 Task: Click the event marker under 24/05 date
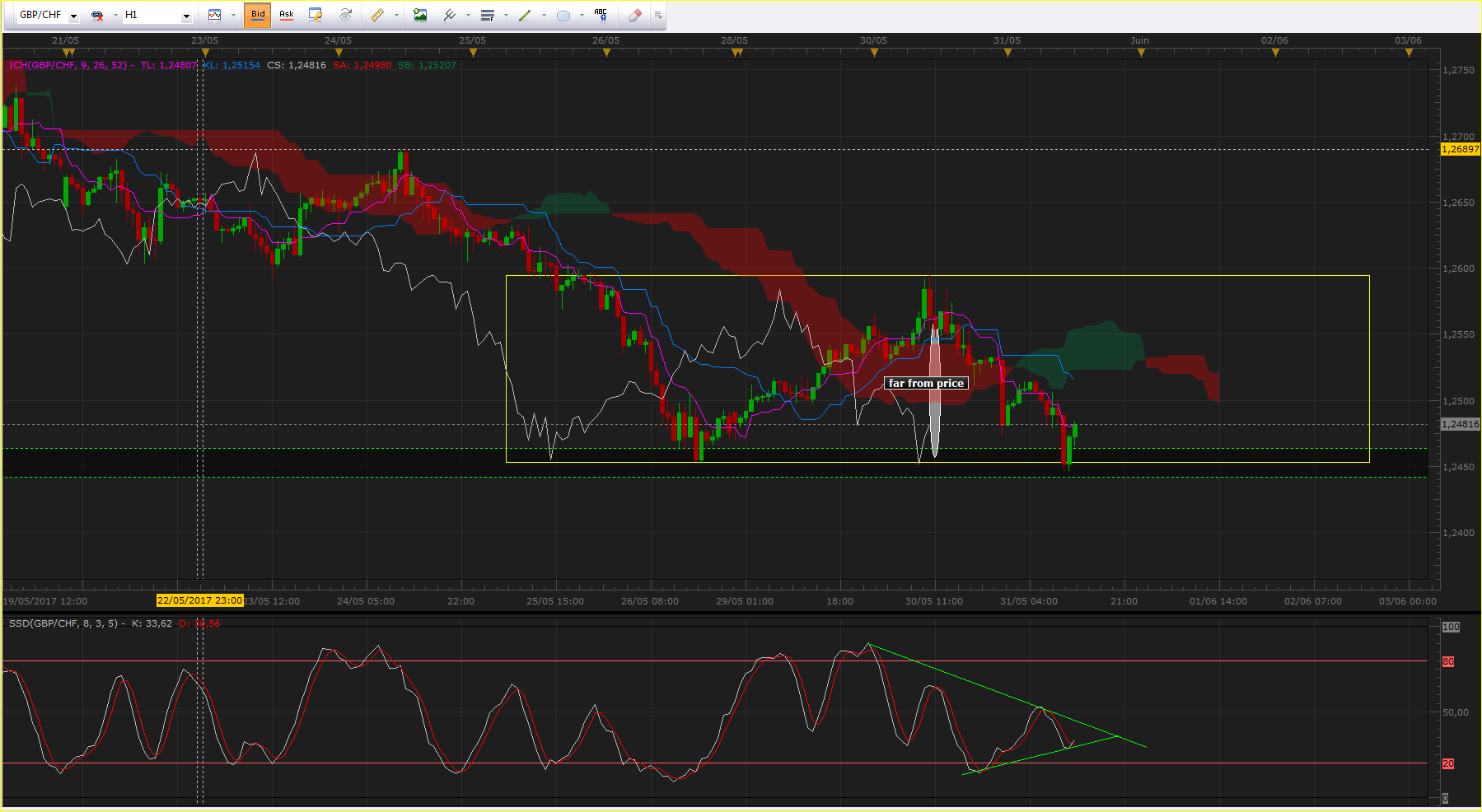tap(339, 53)
